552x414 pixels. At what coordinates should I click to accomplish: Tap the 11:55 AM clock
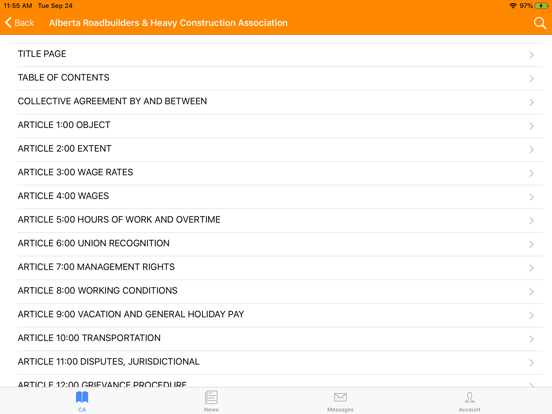point(18,6)
